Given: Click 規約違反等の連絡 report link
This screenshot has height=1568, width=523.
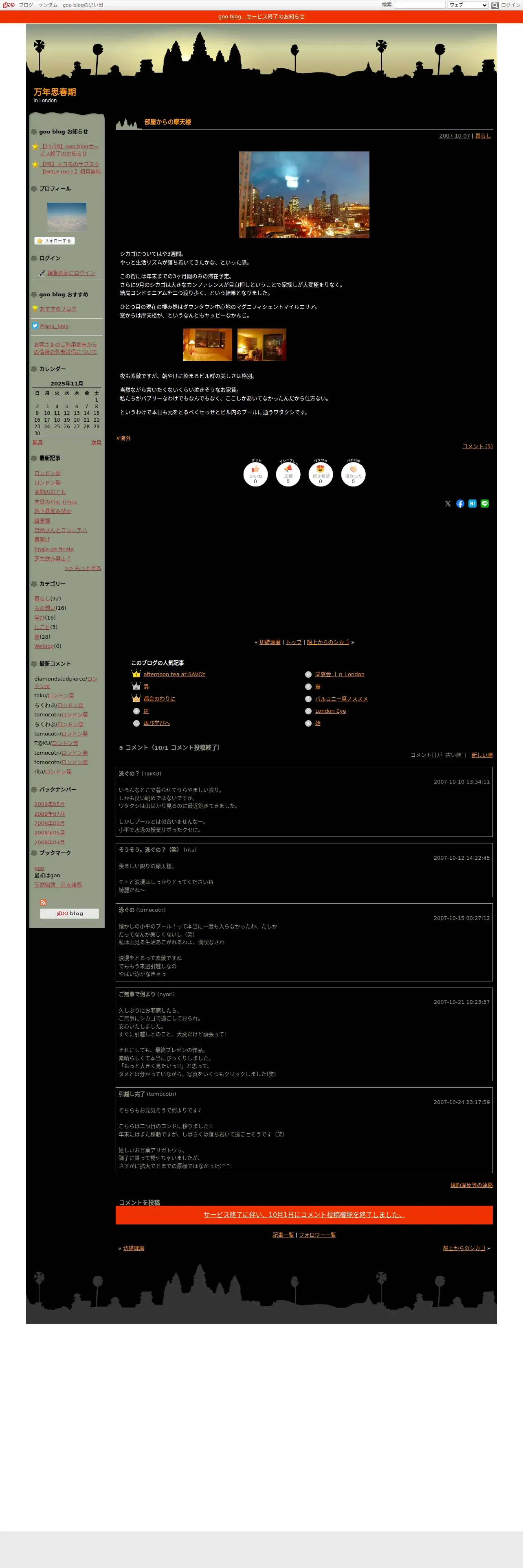Looking at the screenshot, I should click(471, 1185).
